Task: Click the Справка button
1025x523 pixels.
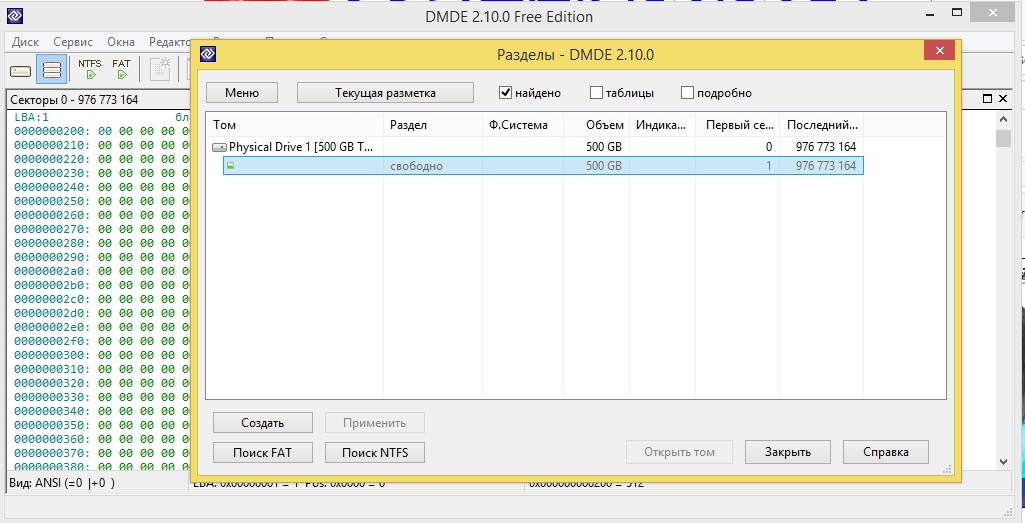Action: pyautogui.click(x=886, y=452)
